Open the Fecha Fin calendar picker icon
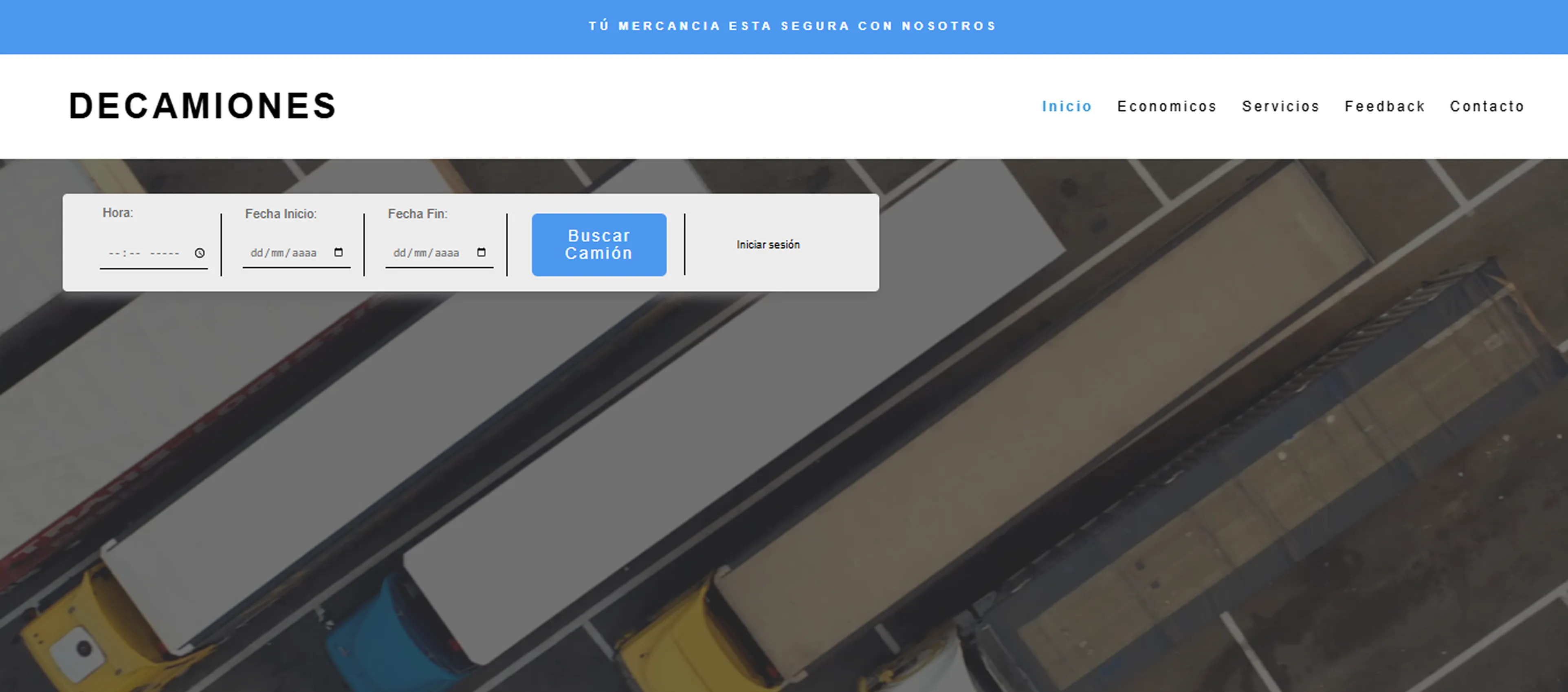This screenshot has height=692, width=1568. [482, 252]
